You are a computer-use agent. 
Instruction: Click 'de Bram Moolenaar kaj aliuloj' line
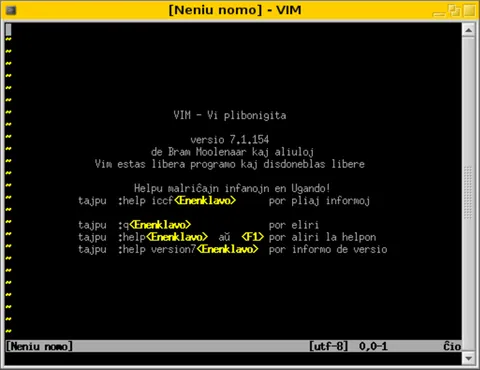click(232, 152)
